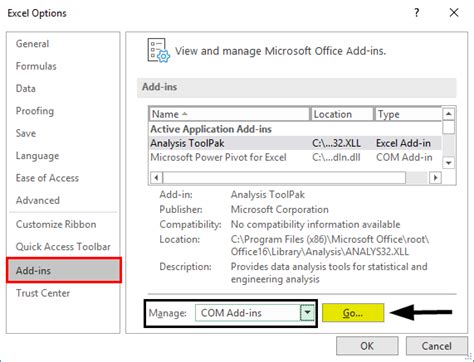Select Formulas in the sidebar
This screenshot has height=362, width=474.
(36, 66)
